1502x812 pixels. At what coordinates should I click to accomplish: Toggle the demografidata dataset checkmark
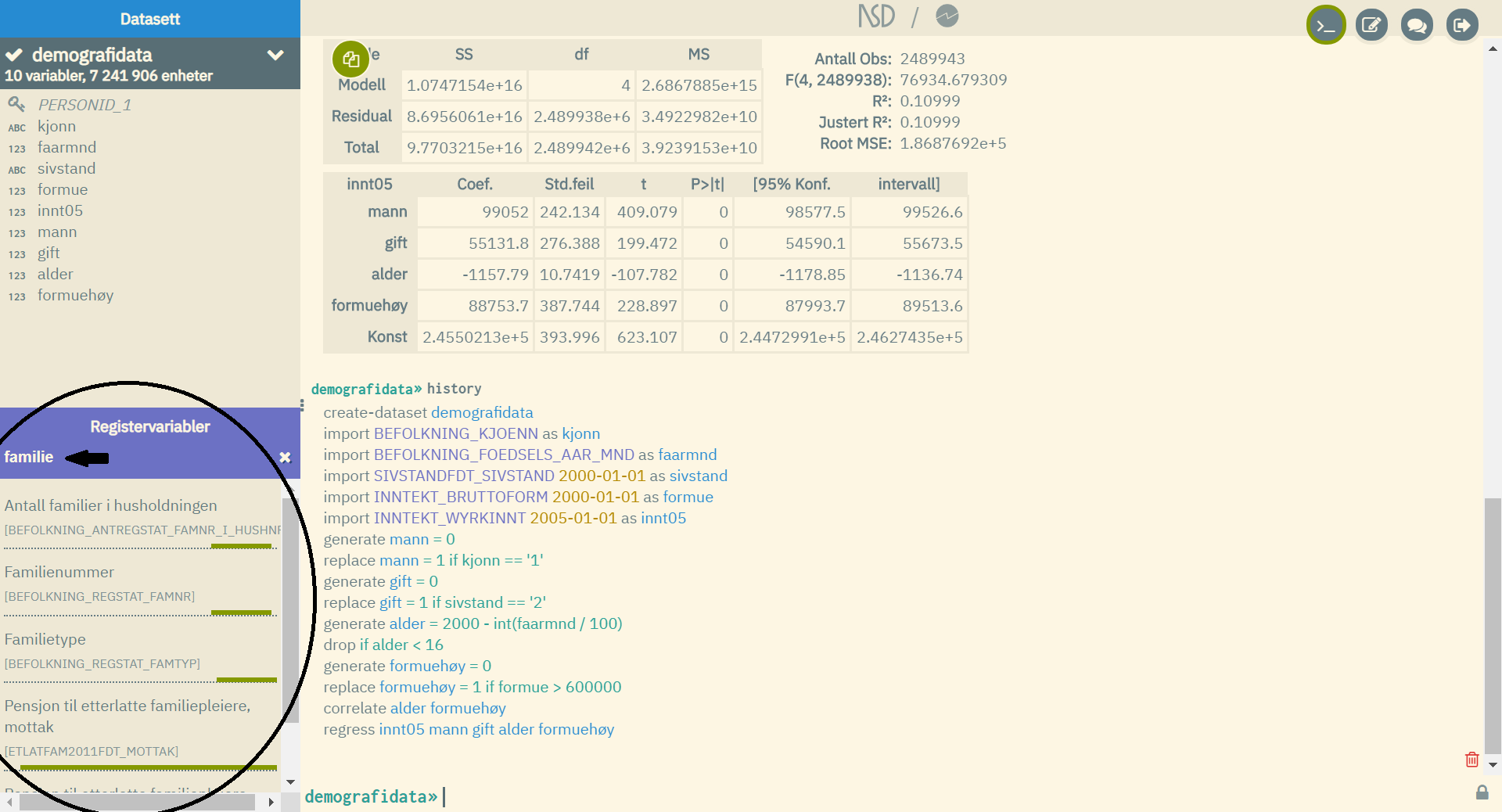[x=14, y=56]
